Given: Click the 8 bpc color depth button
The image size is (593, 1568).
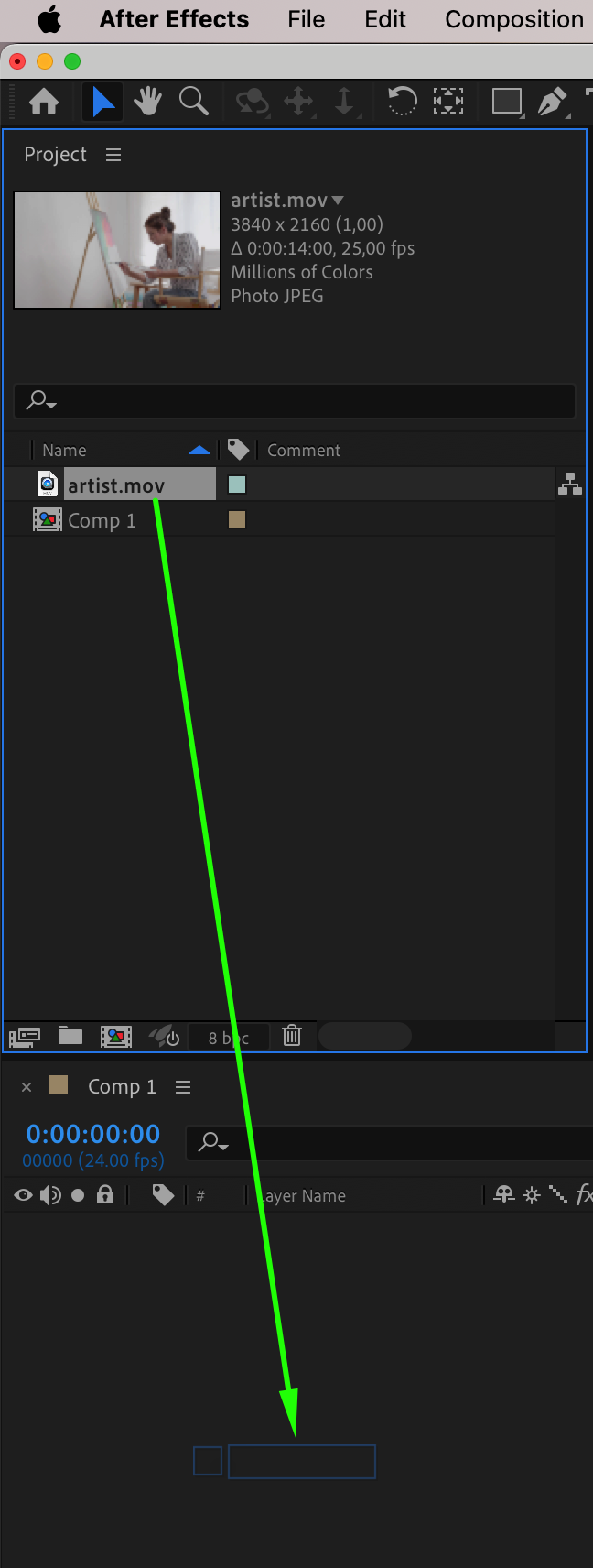Looking at the screenshot, I should pos(229,1038).
